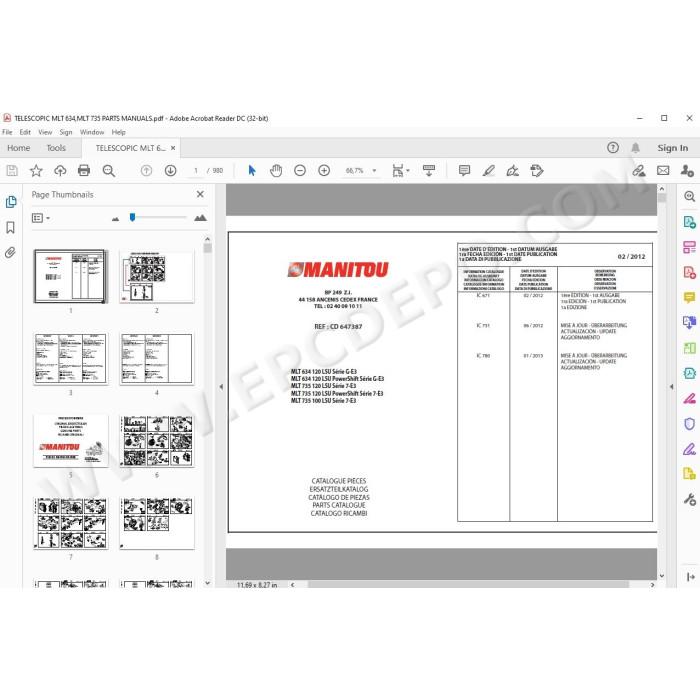Send file by email envelope icon
The height and width of the screenshot is (700, 700).
click(x=663, y=171)
